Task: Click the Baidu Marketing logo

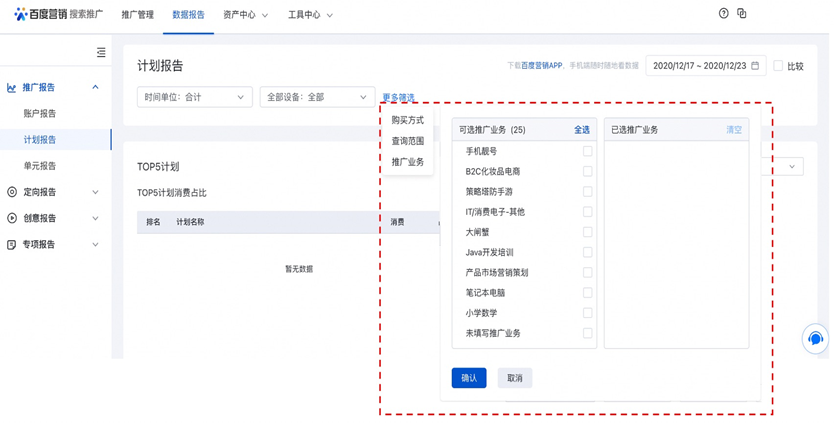Action: click(58, 15)
